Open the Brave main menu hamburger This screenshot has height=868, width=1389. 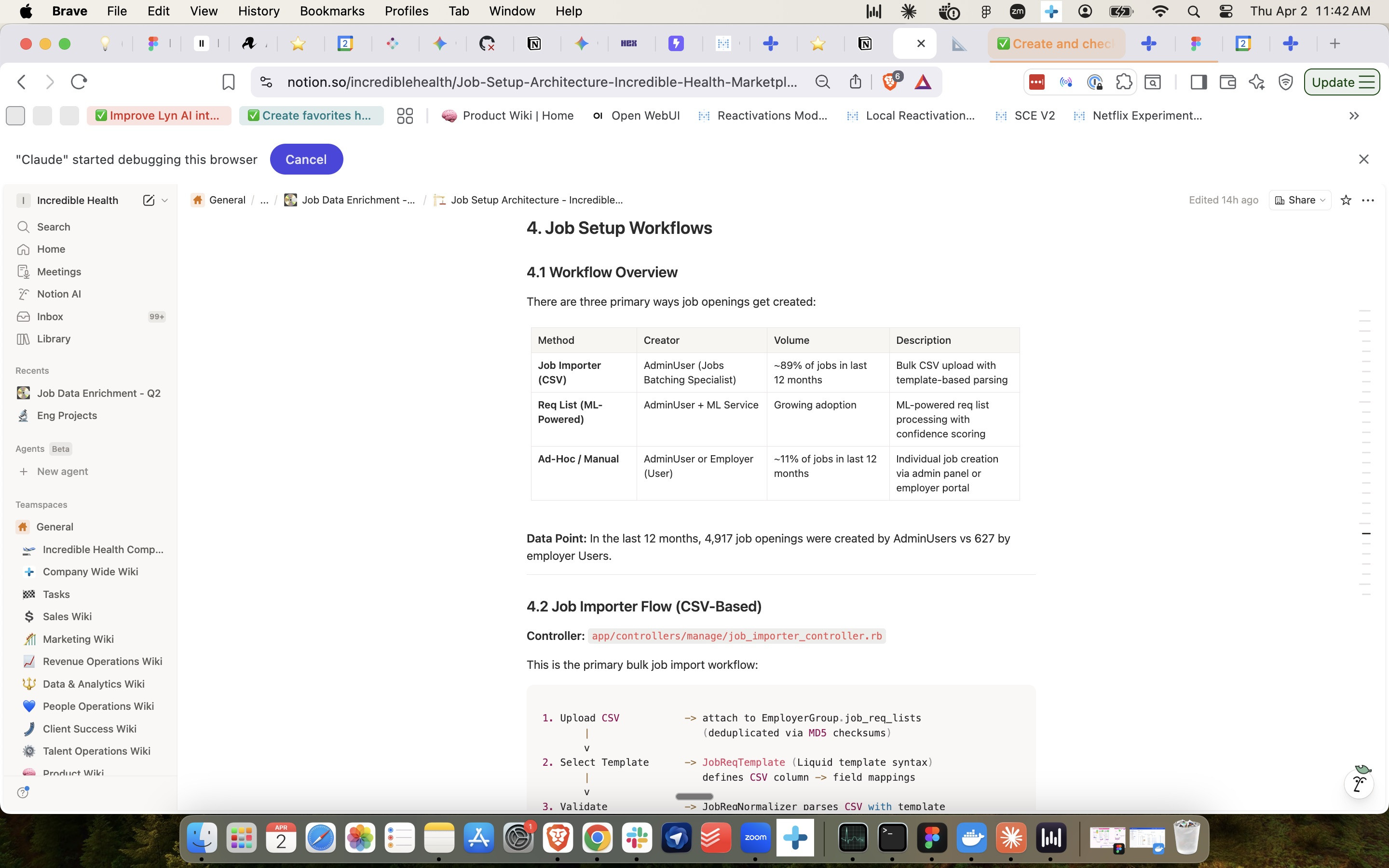(1367, 82)
